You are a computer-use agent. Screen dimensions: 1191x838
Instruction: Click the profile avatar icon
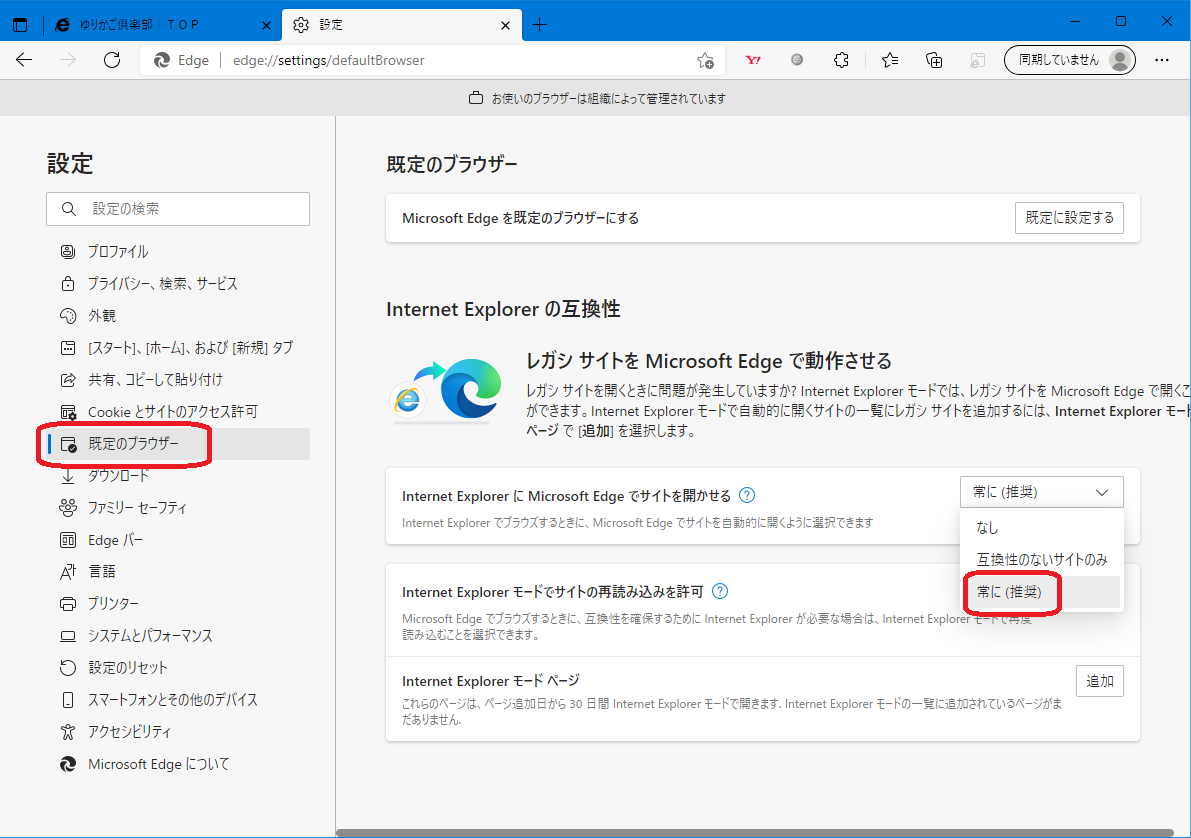[1120, 60]
